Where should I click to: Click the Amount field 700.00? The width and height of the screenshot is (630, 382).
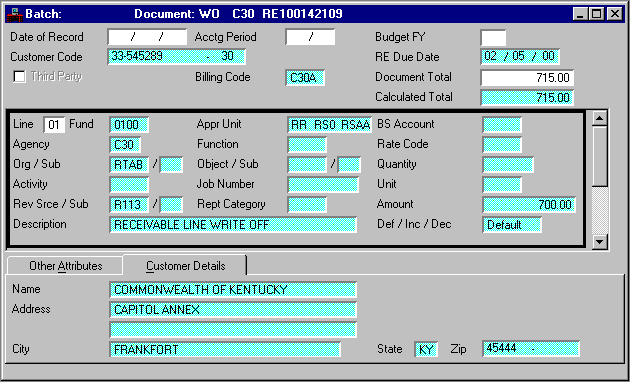click(x=529, y=205)
